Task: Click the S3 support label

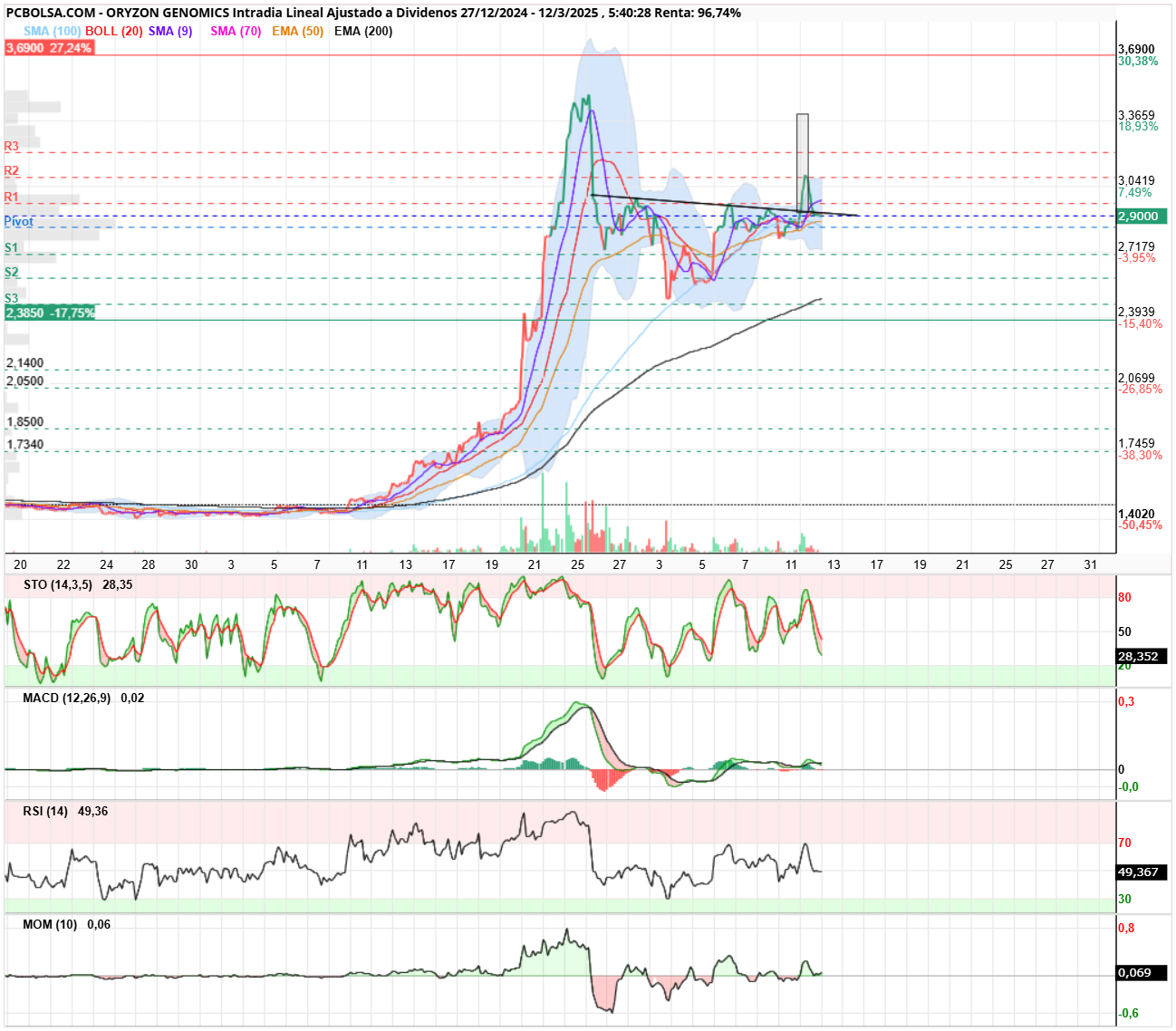Action: coord(11,297)
